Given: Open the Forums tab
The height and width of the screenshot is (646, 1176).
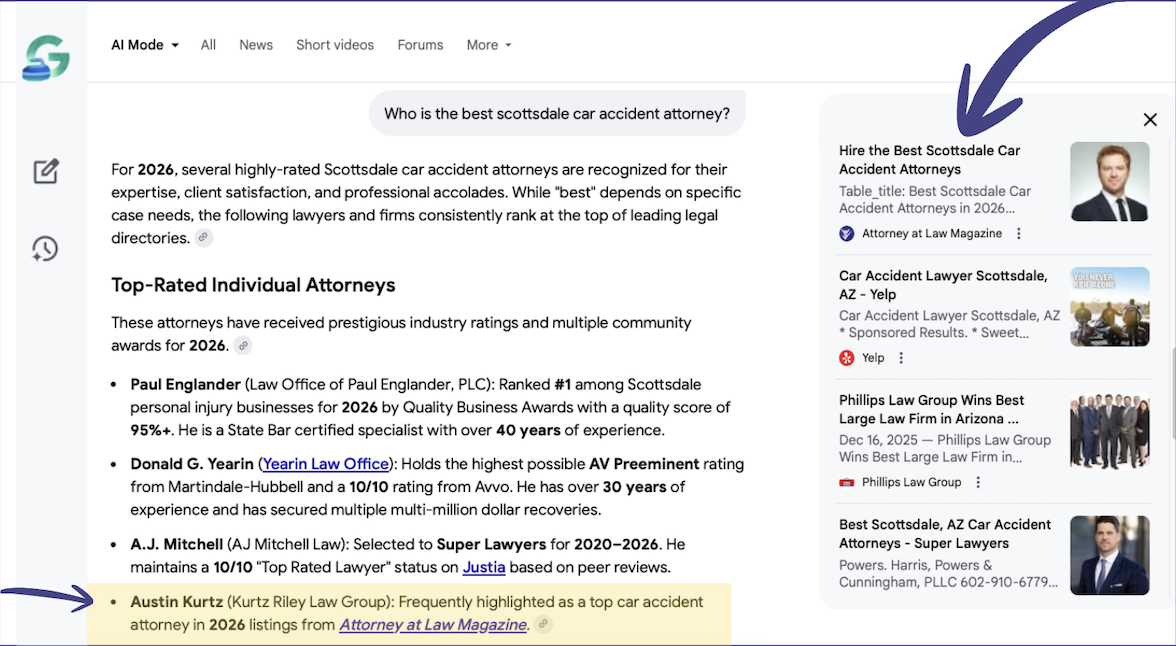Looking at the screenshot, I should point(420,45).
